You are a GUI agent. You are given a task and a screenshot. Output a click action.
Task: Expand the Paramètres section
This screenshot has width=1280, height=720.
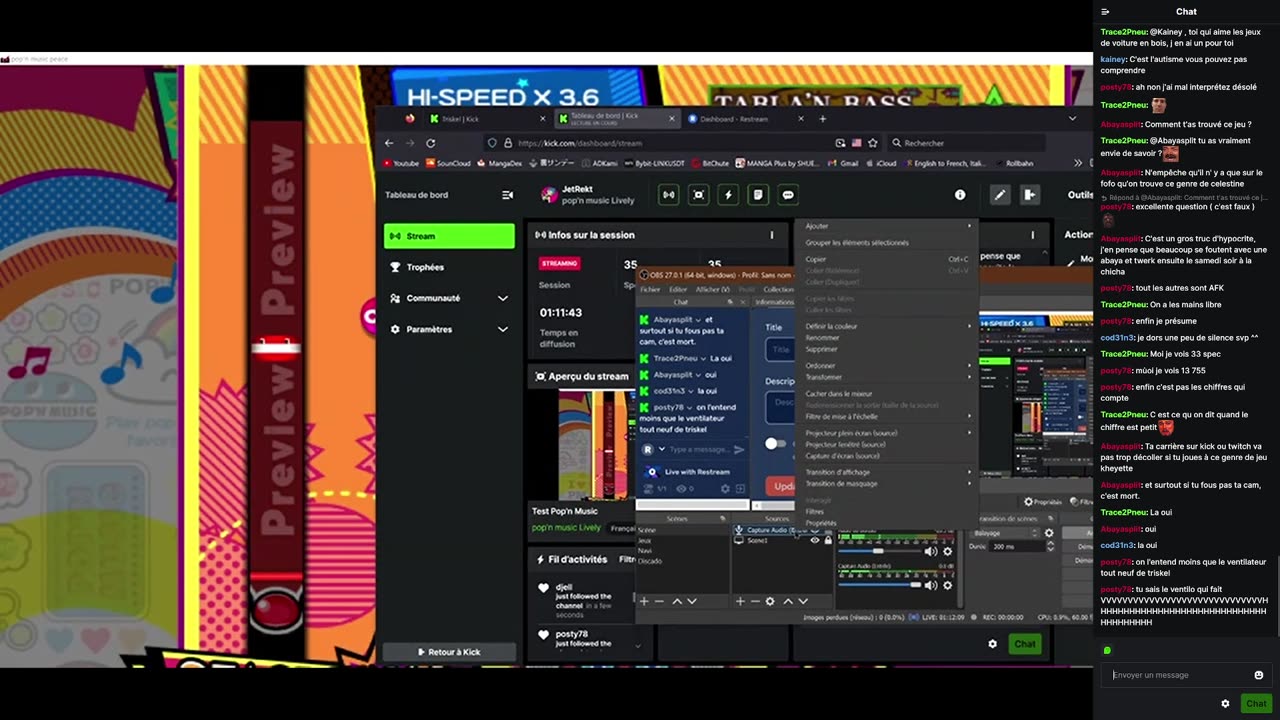pos(449,329)
